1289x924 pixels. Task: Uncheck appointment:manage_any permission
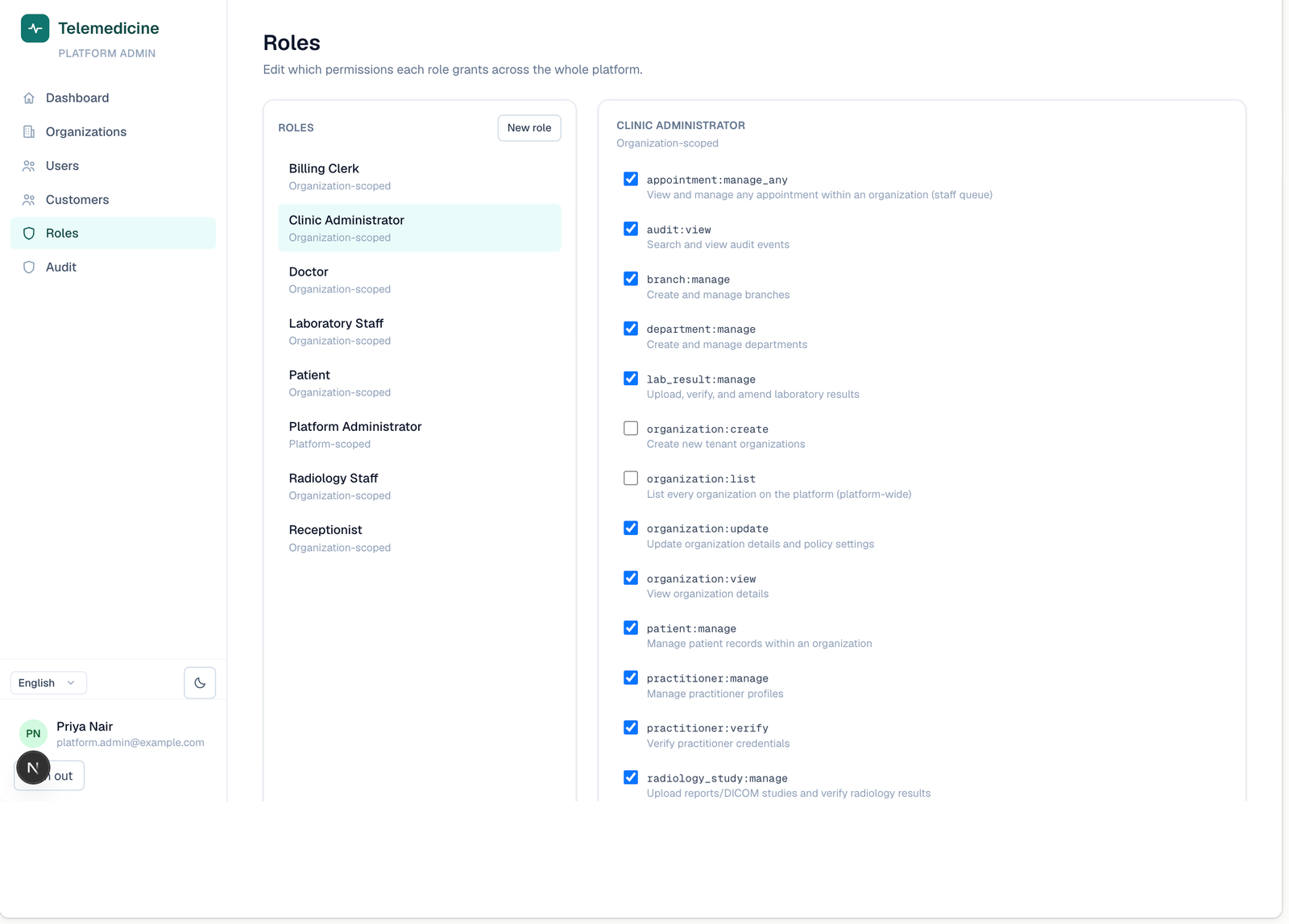coord(631,179)
